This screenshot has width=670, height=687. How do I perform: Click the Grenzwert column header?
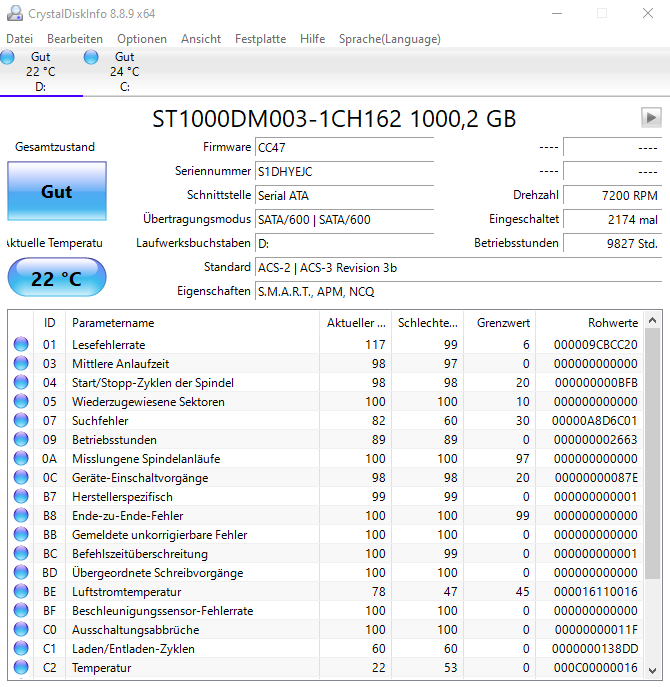pos(500,323)
